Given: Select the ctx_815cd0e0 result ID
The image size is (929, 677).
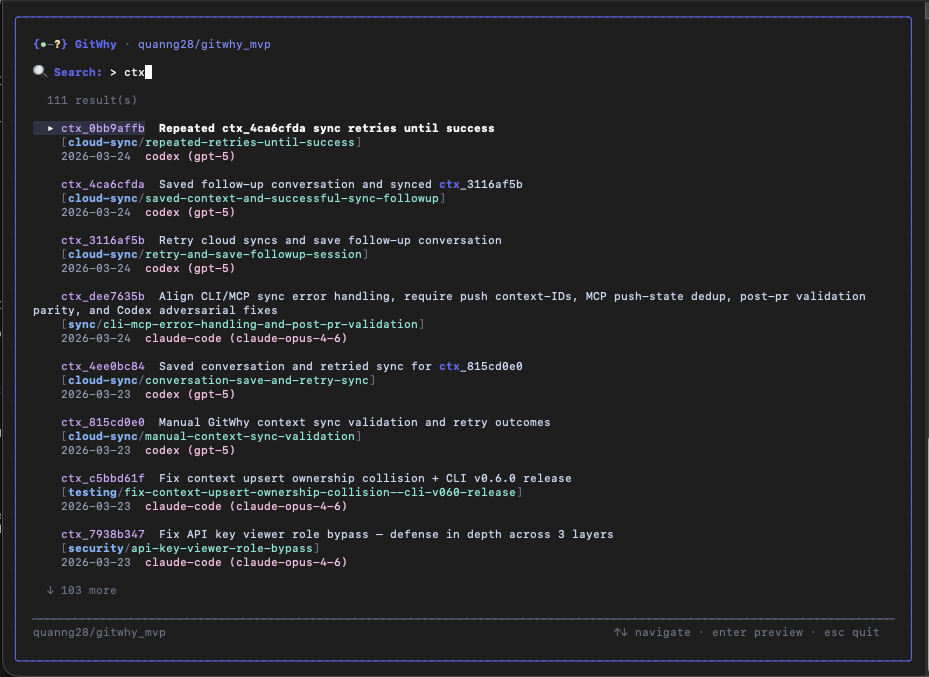Looking at the screenshot, I should click(x=102, y=422).
